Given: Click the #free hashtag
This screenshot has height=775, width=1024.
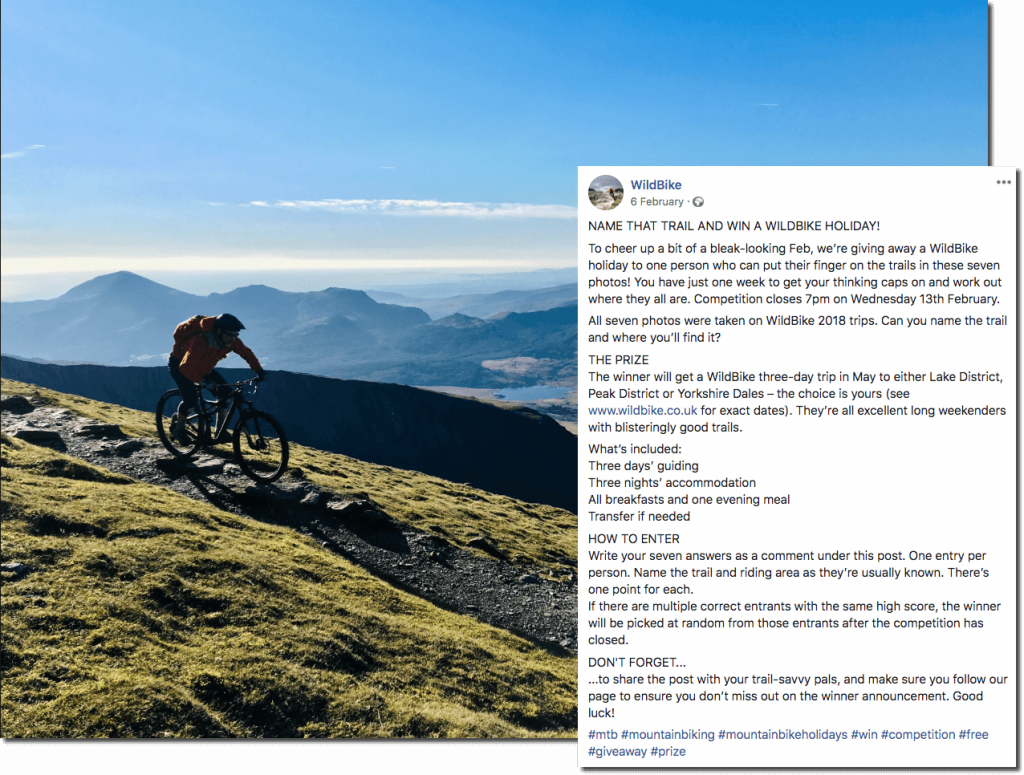Looking at the screenshot, I should point(973,735).
